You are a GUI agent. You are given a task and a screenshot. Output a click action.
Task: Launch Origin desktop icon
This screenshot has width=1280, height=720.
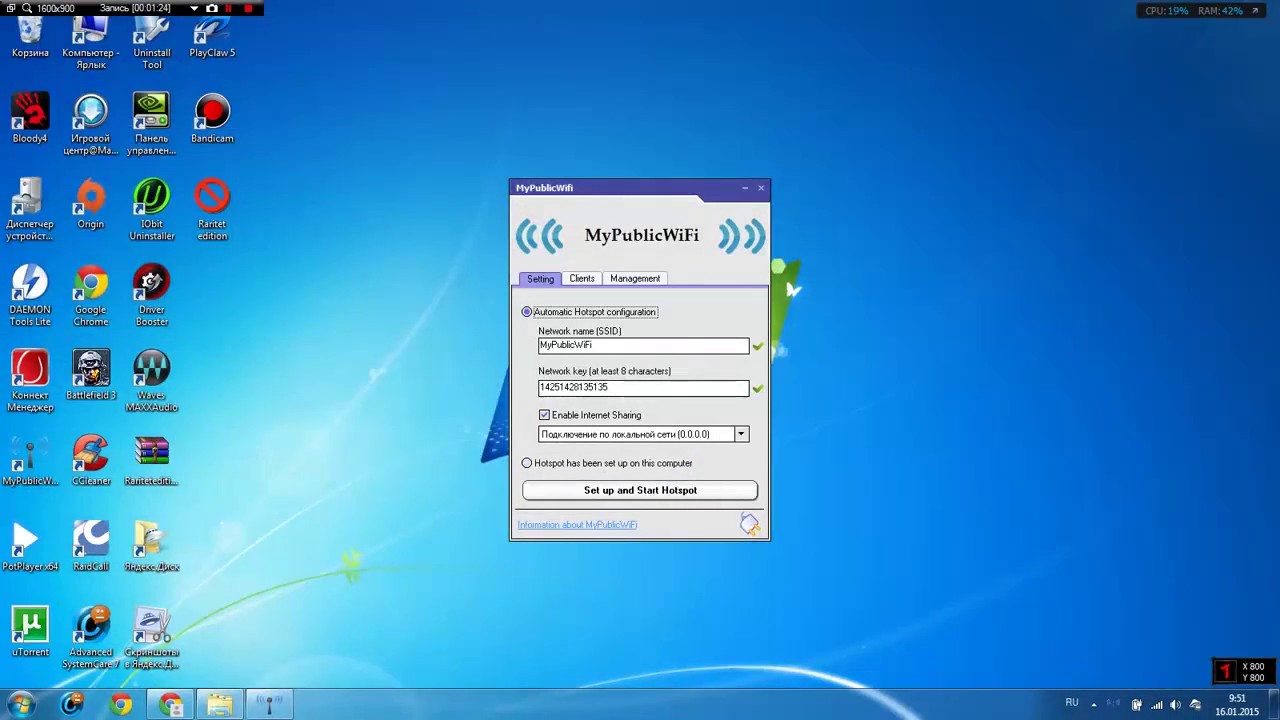91,204
